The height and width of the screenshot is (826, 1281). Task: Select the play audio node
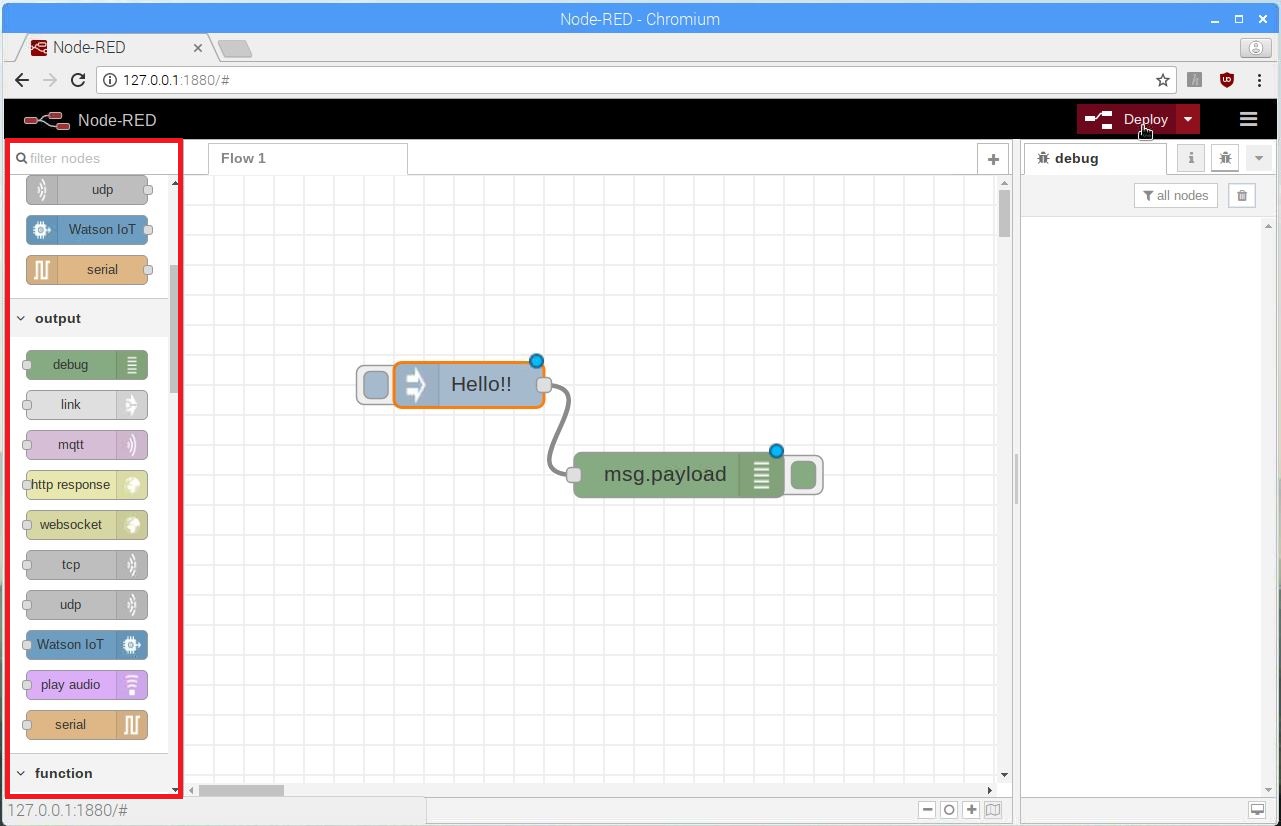(86, 685)
